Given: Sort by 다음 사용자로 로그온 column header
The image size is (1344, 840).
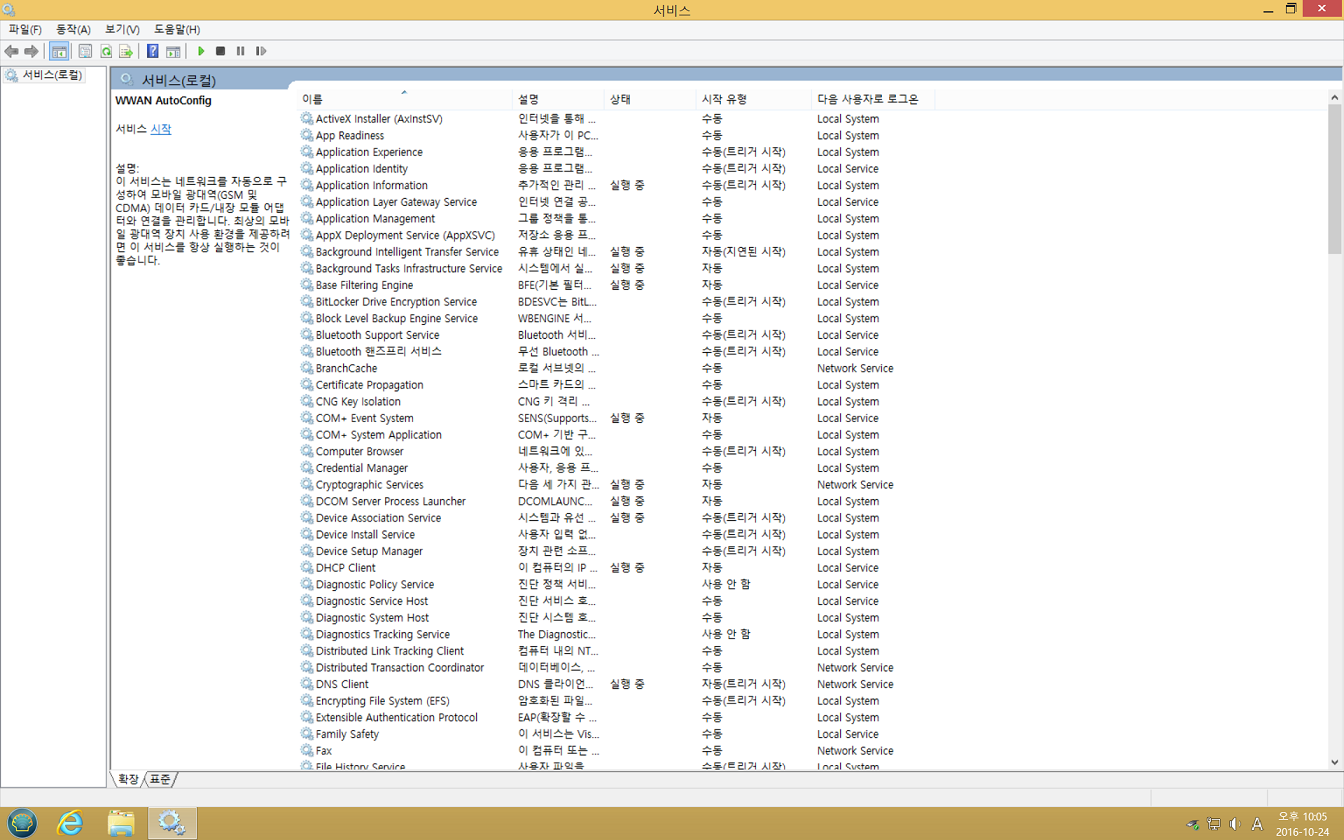Looking at the screenshot, I should click(873, 99).
